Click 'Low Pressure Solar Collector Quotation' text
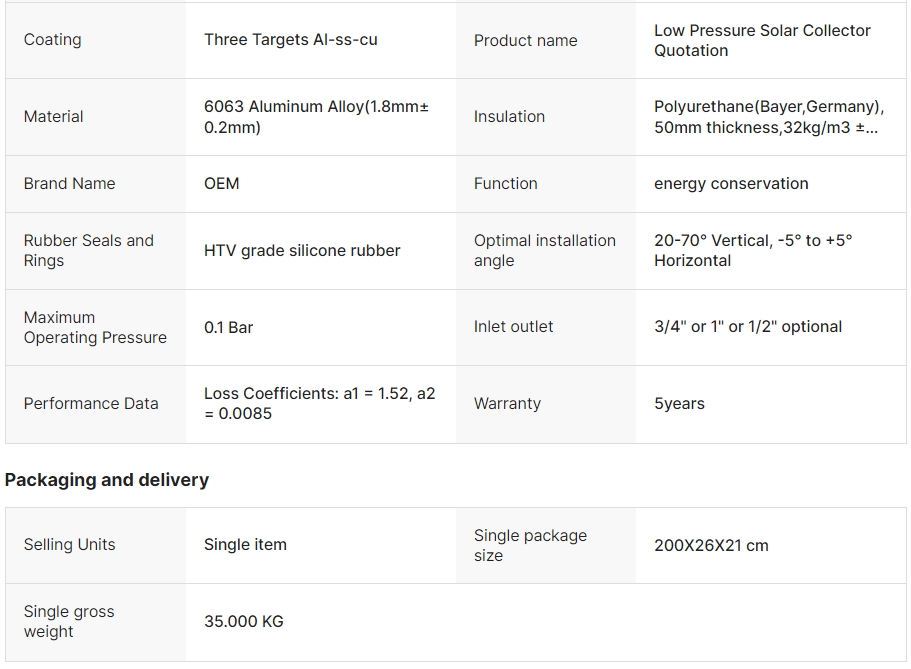 pyautogui.click(x=762, y=40)
